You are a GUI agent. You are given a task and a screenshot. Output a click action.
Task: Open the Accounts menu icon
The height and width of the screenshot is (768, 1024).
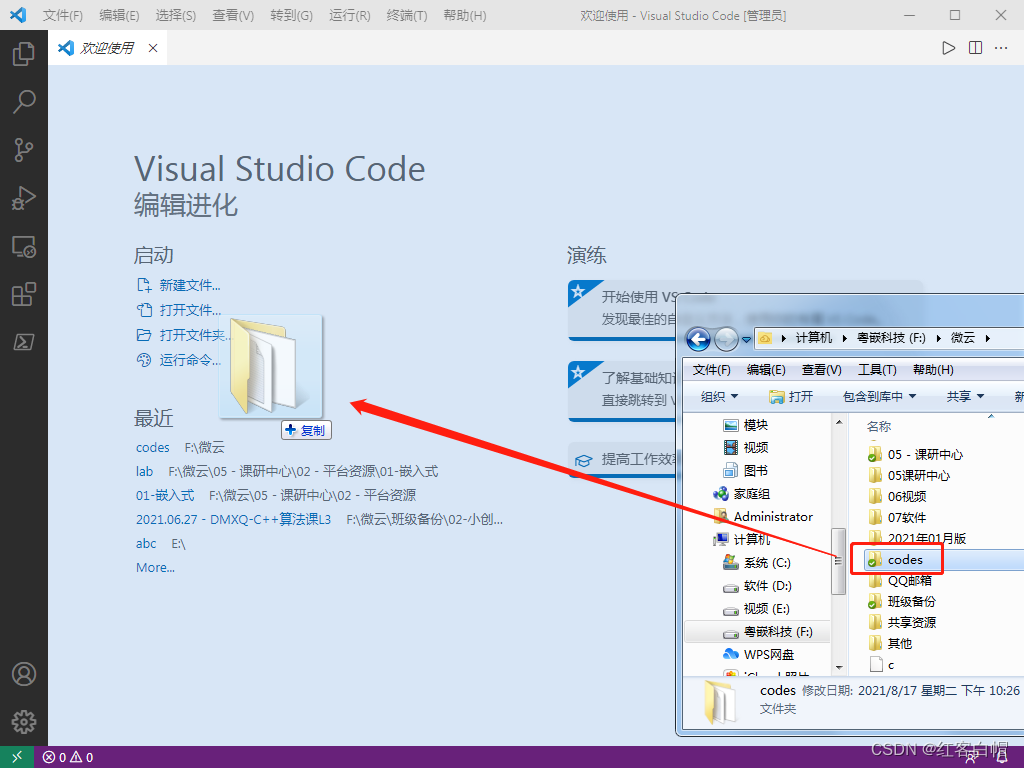point(24,674)
